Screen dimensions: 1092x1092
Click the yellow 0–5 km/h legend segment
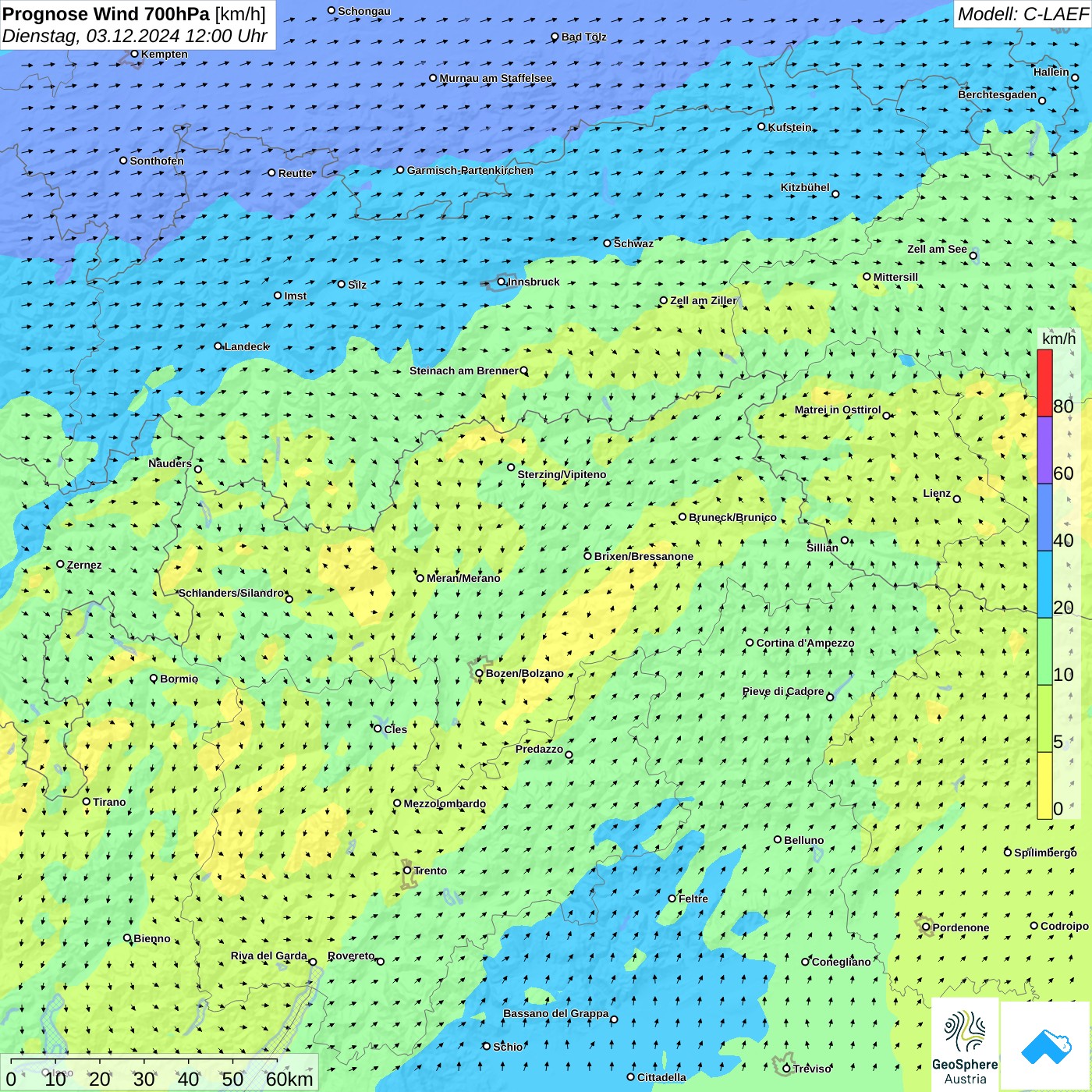pos(1044,785)
